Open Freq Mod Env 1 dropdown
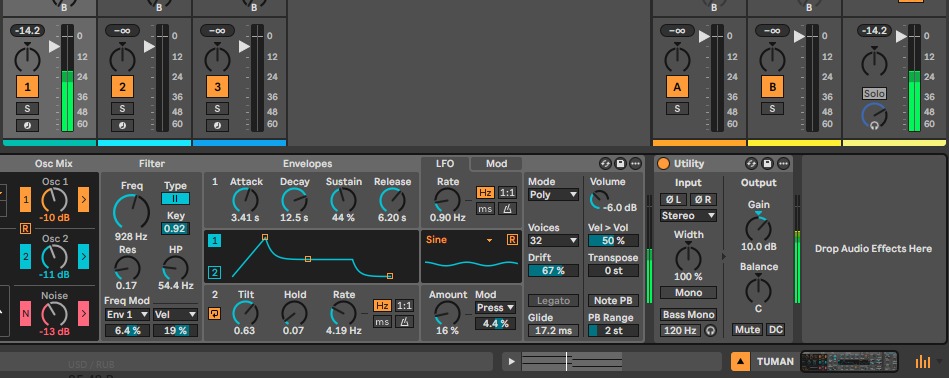Screen dimensions: 949x378 pyautogui.click(x=127, y=314)
